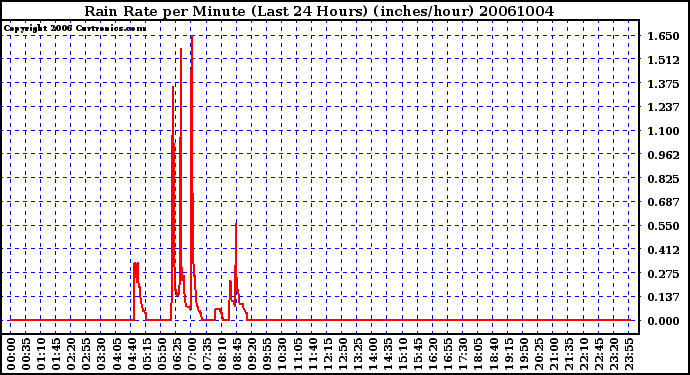This screenshot has width=690, height=375.
Task: Select the 1.237 y-axis value
Action: click(663, 107)
